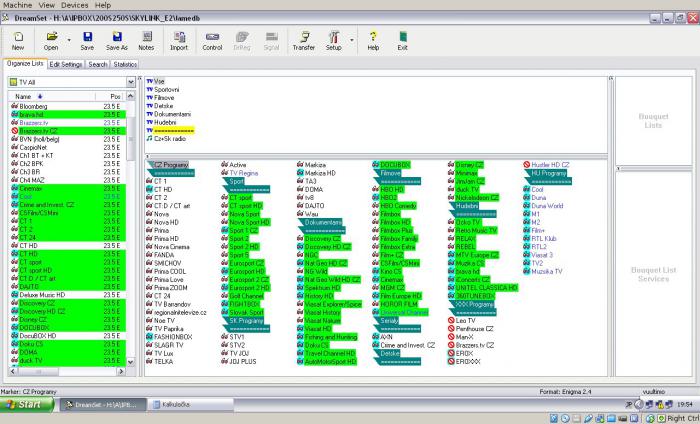Image resolution: width=700 pixels, height=424 pixels.
Task: Select DocuBOX HD in services list
Action: pos(67,336)
